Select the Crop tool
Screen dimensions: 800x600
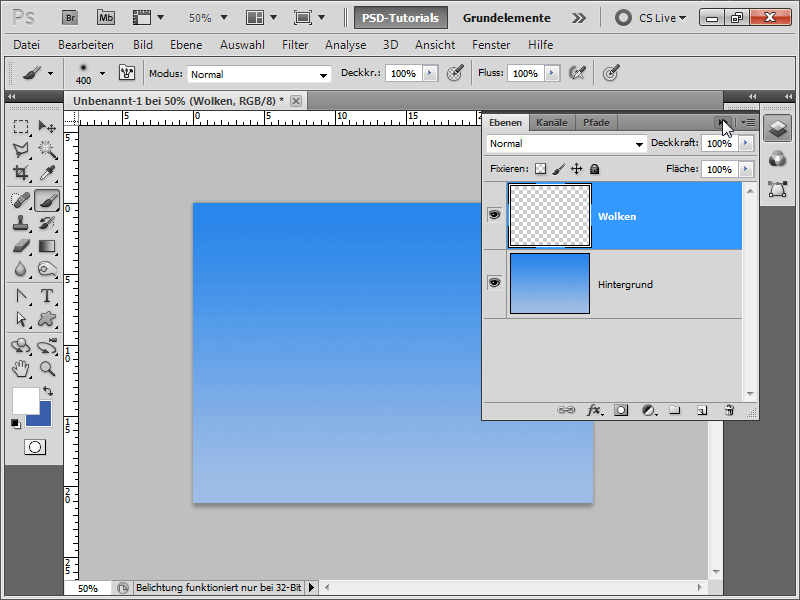[x=21, y=172]
